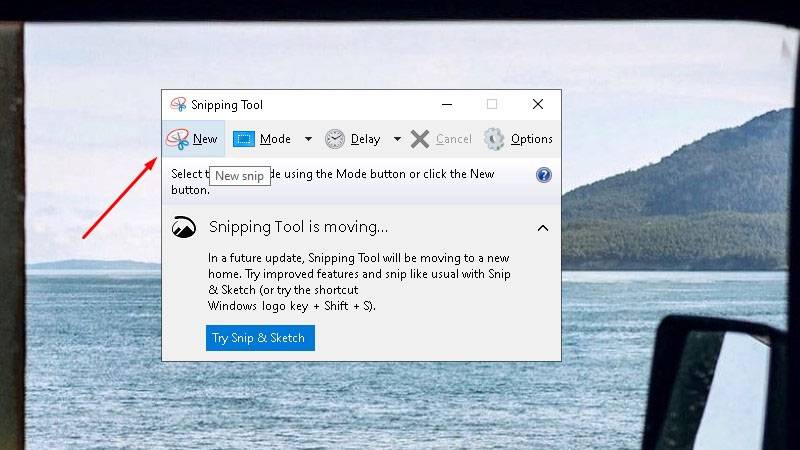Viewport: 800px width, 450px height.
Task: Click the 'Snipping Tool is moving...' heading
Action: [x=298, y=227]
